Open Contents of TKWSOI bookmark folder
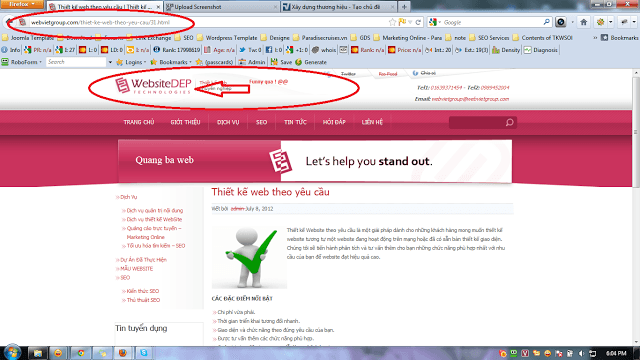This screenshot has width=640, height=360. pos(542,38)
